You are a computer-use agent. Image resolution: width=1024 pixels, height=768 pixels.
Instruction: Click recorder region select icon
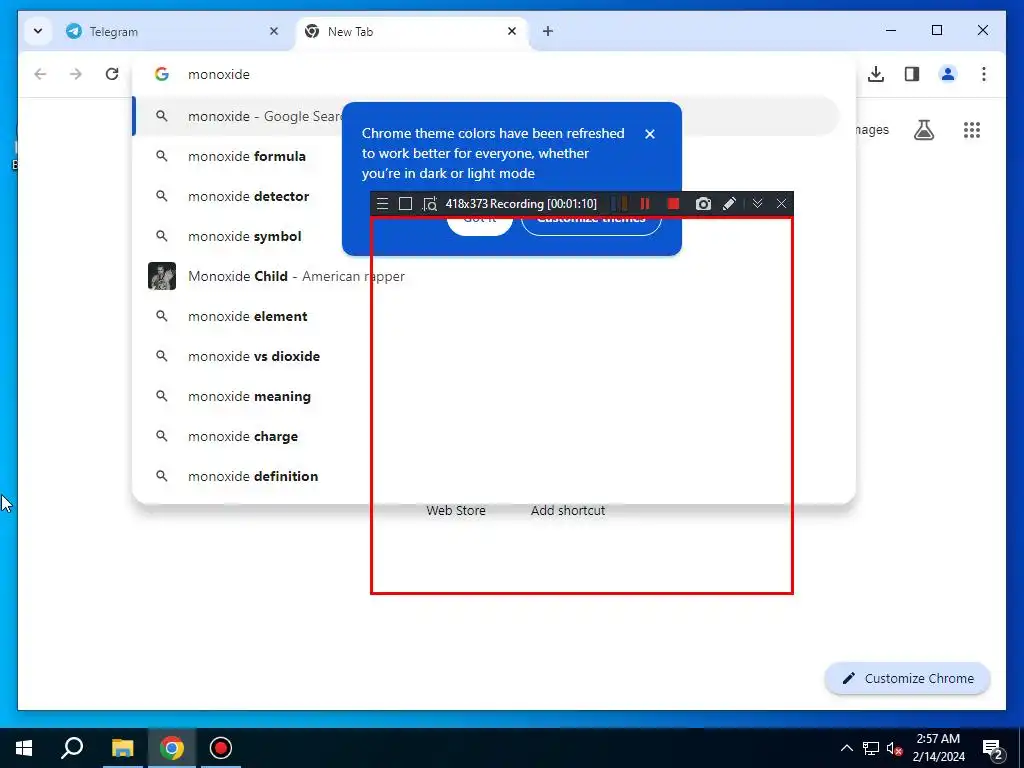(429, 204)
